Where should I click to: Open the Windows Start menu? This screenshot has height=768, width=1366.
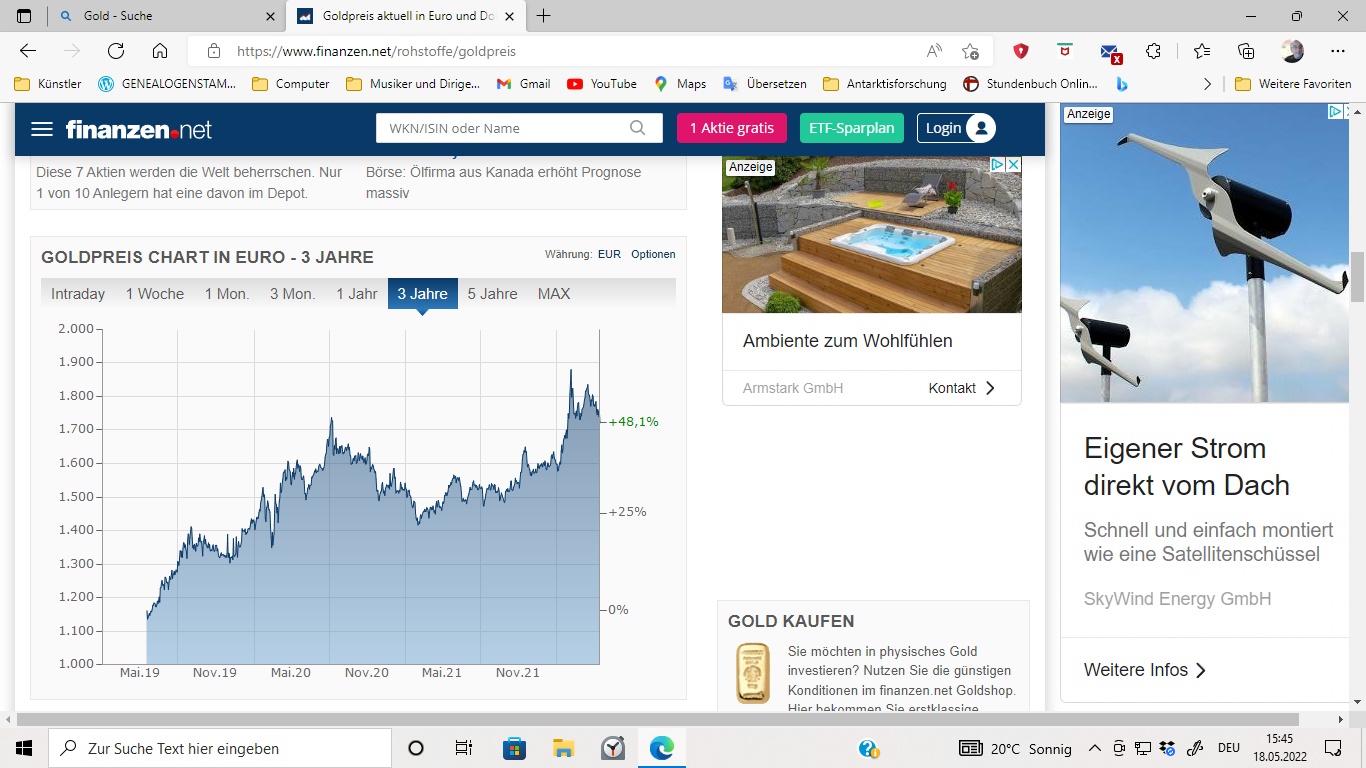(24, 748)
